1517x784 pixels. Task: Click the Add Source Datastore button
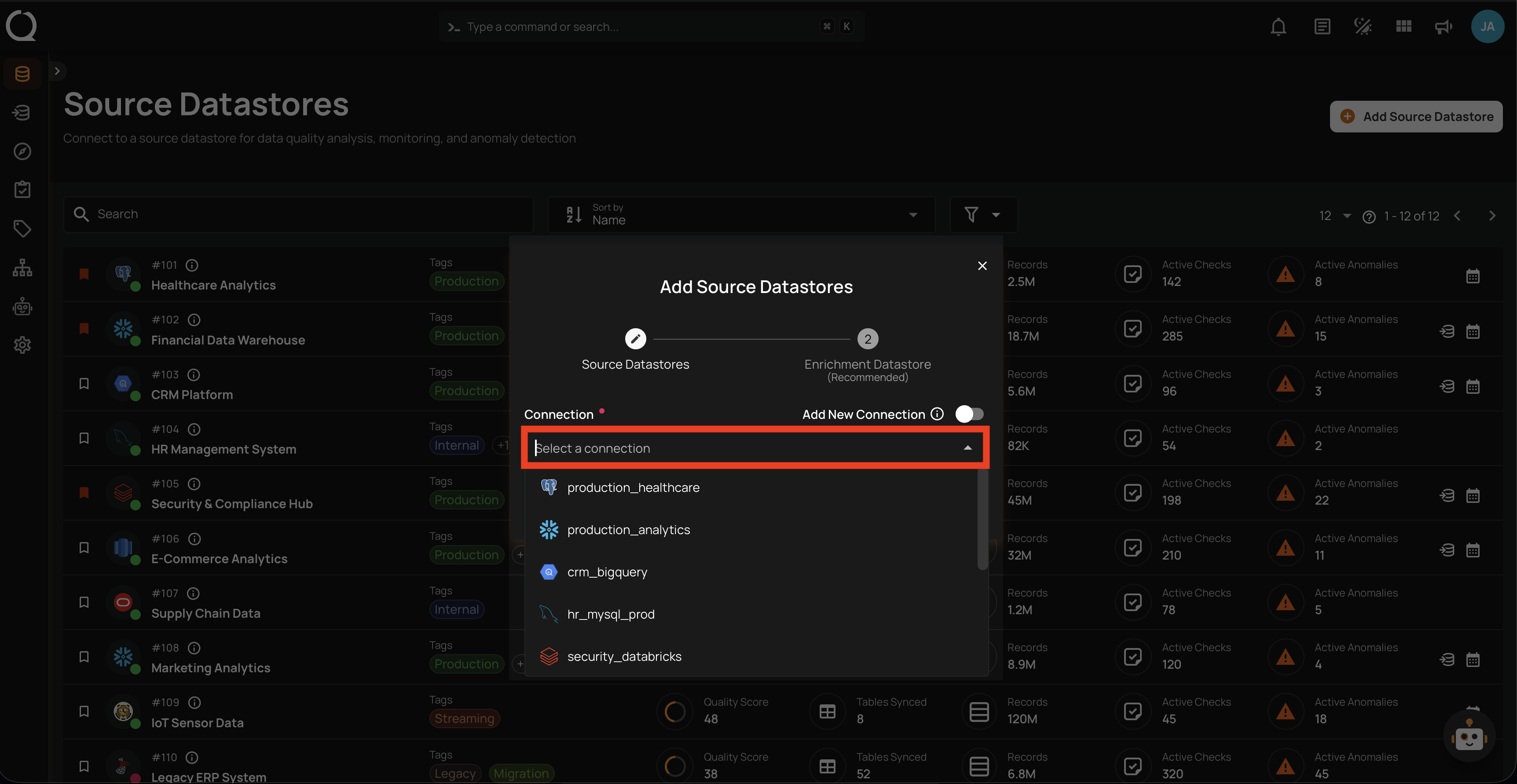pyautogui.click(x=1416, y=116)
